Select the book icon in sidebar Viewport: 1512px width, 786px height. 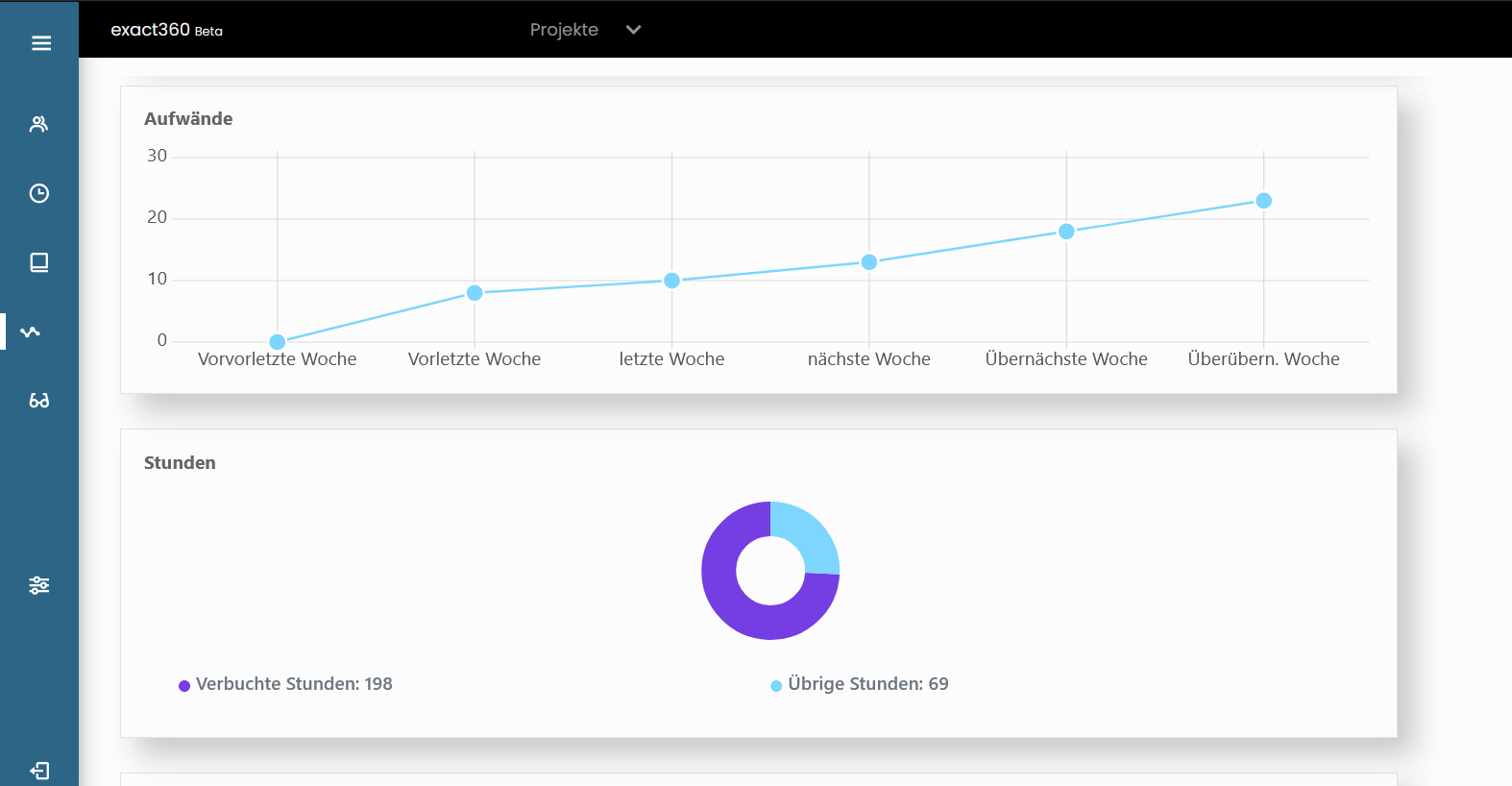click(x=38, y=262)
